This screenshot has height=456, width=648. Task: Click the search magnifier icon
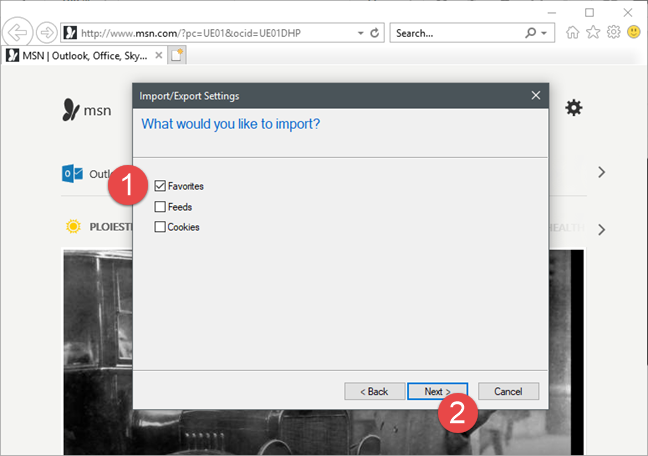point(530,33)
